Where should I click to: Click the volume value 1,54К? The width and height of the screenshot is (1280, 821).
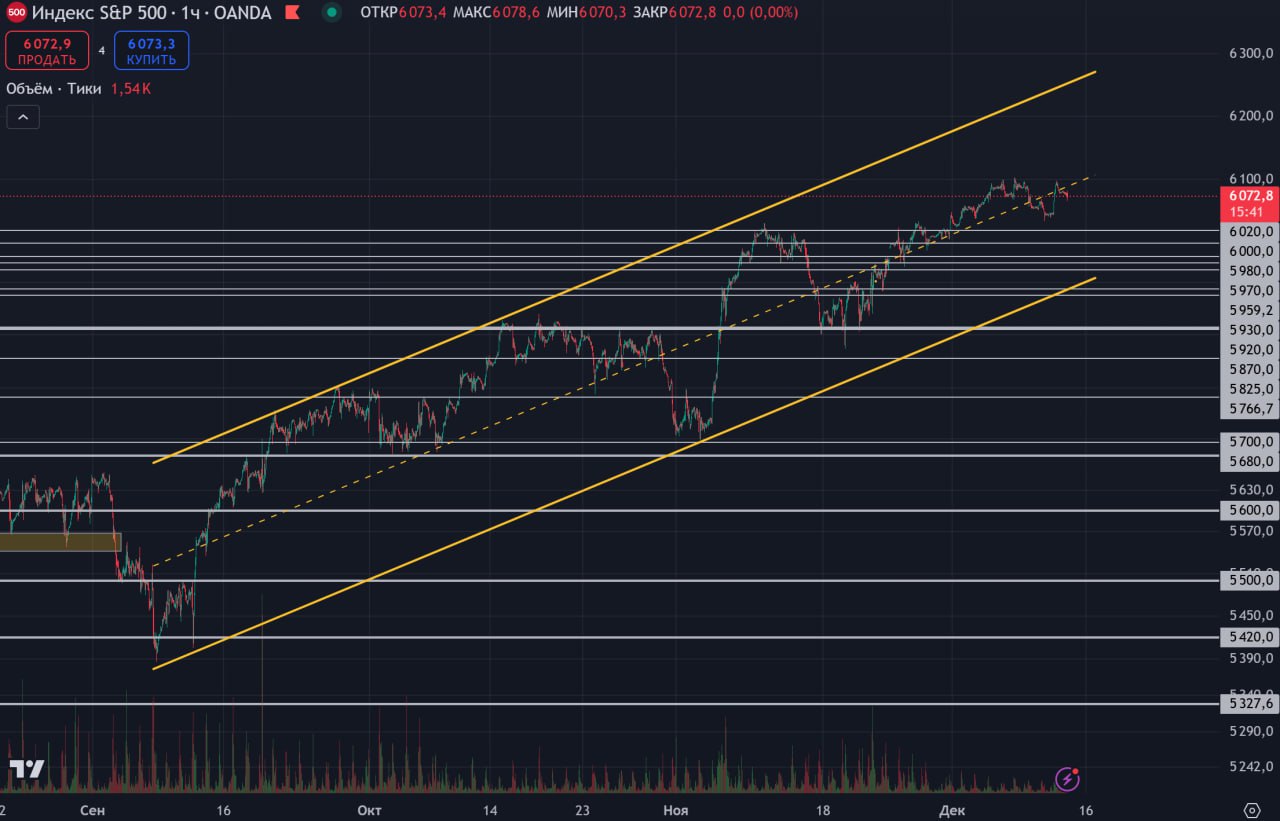[x=131, y=88]
